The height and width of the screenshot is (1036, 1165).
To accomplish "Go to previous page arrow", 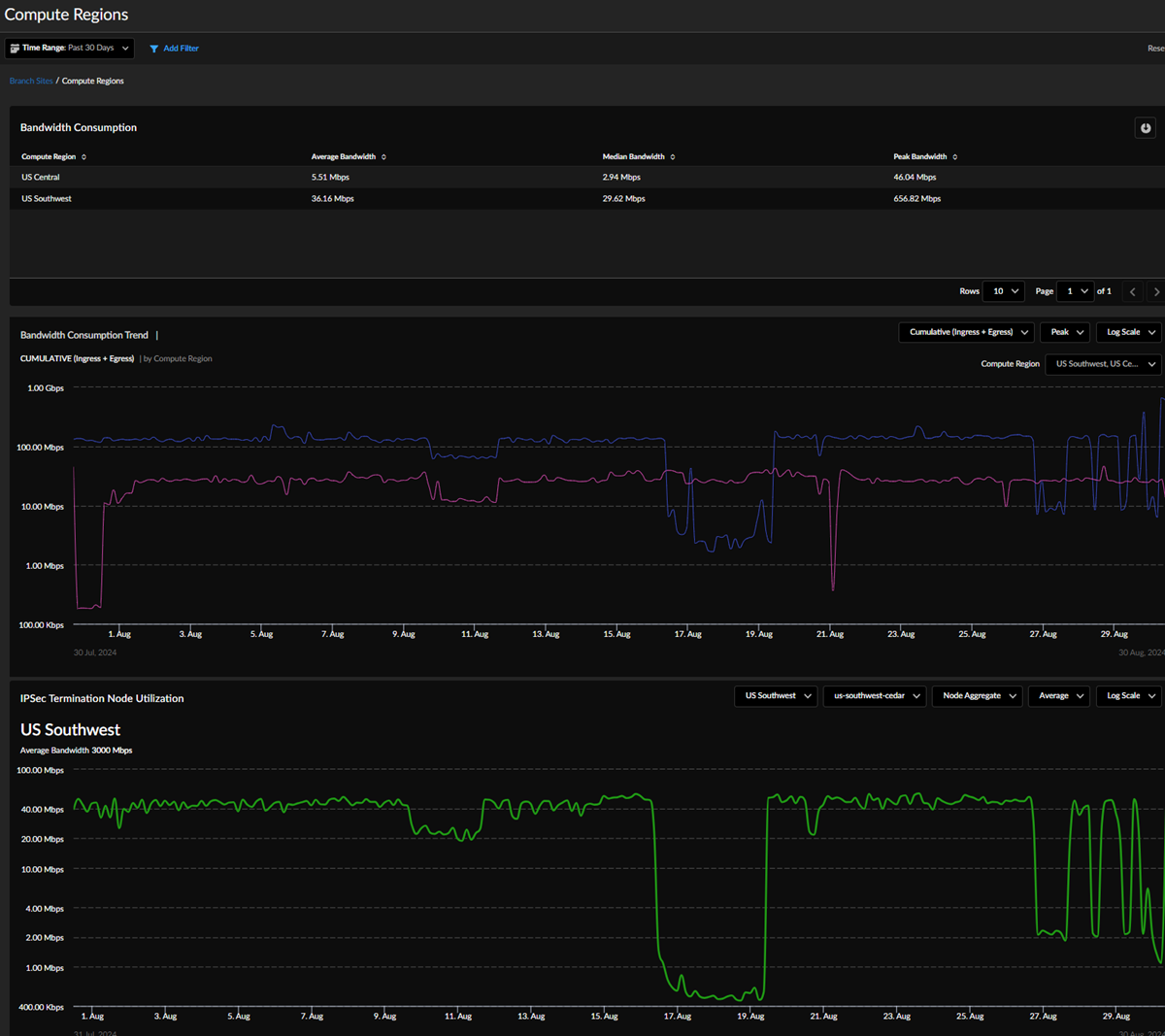I will [x=1132, y=291].
